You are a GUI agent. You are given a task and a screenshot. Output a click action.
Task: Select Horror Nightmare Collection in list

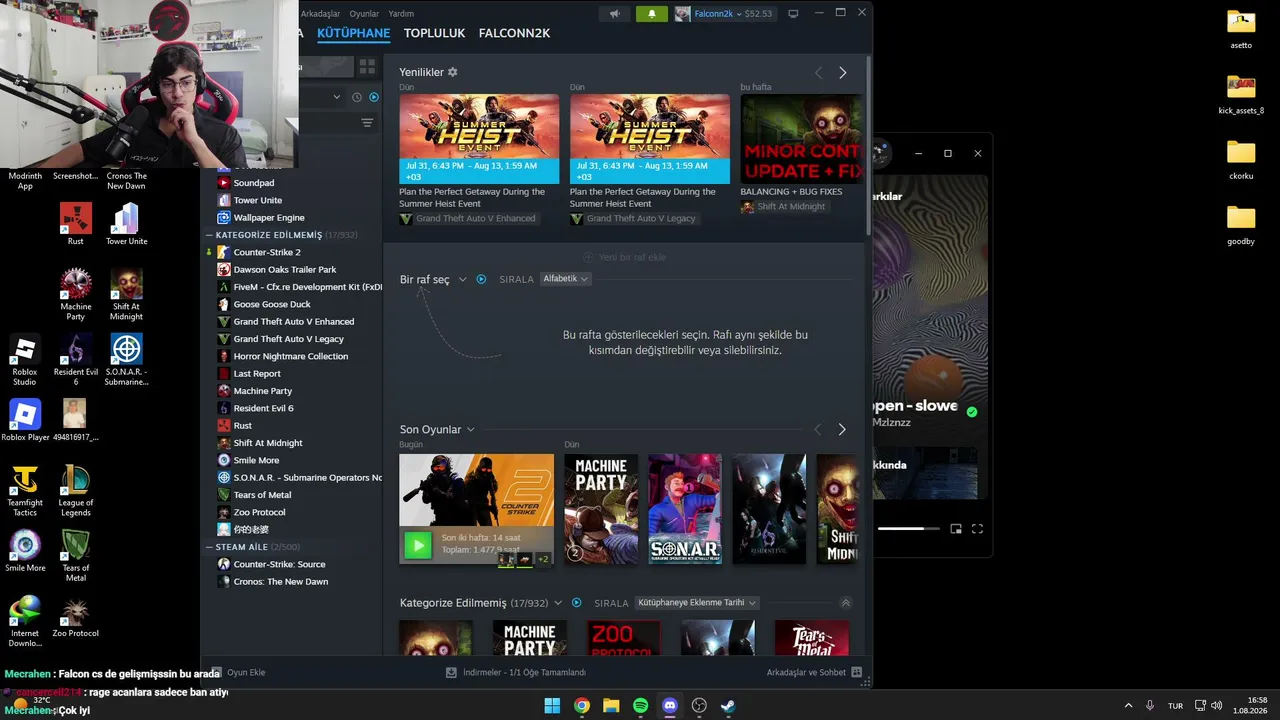coord(291,356)
